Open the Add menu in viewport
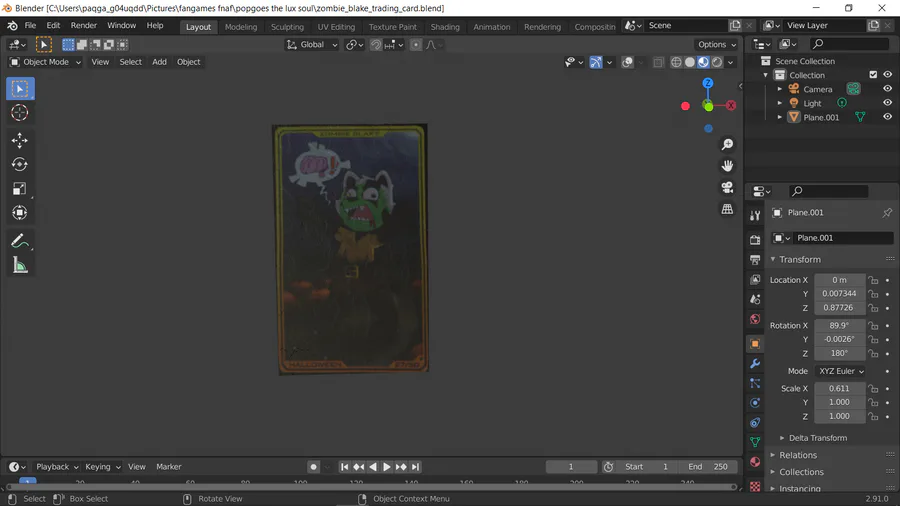 pos(160,62)
